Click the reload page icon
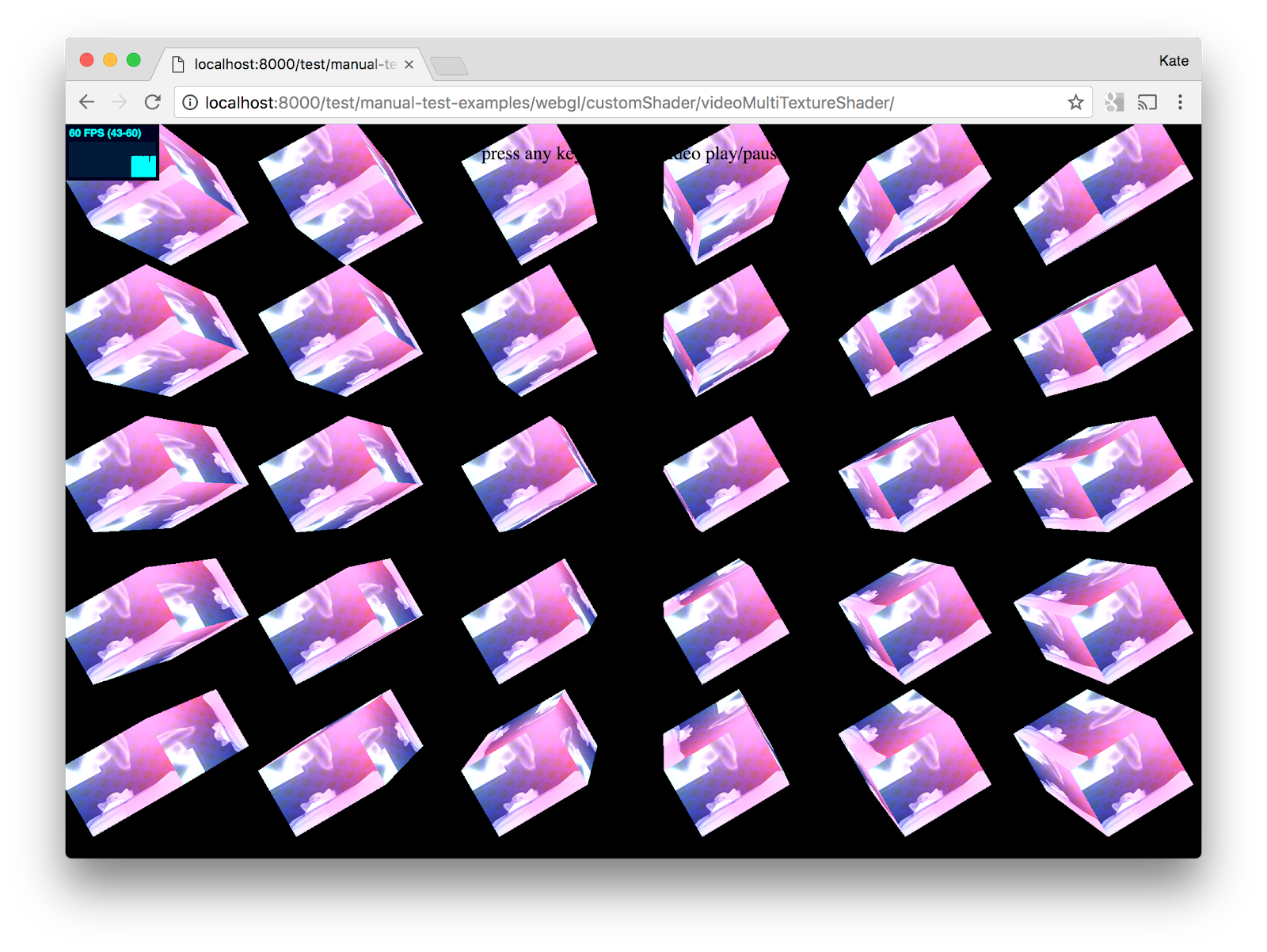This screenshot has height=952, width=1267. (x=153, y=102)
